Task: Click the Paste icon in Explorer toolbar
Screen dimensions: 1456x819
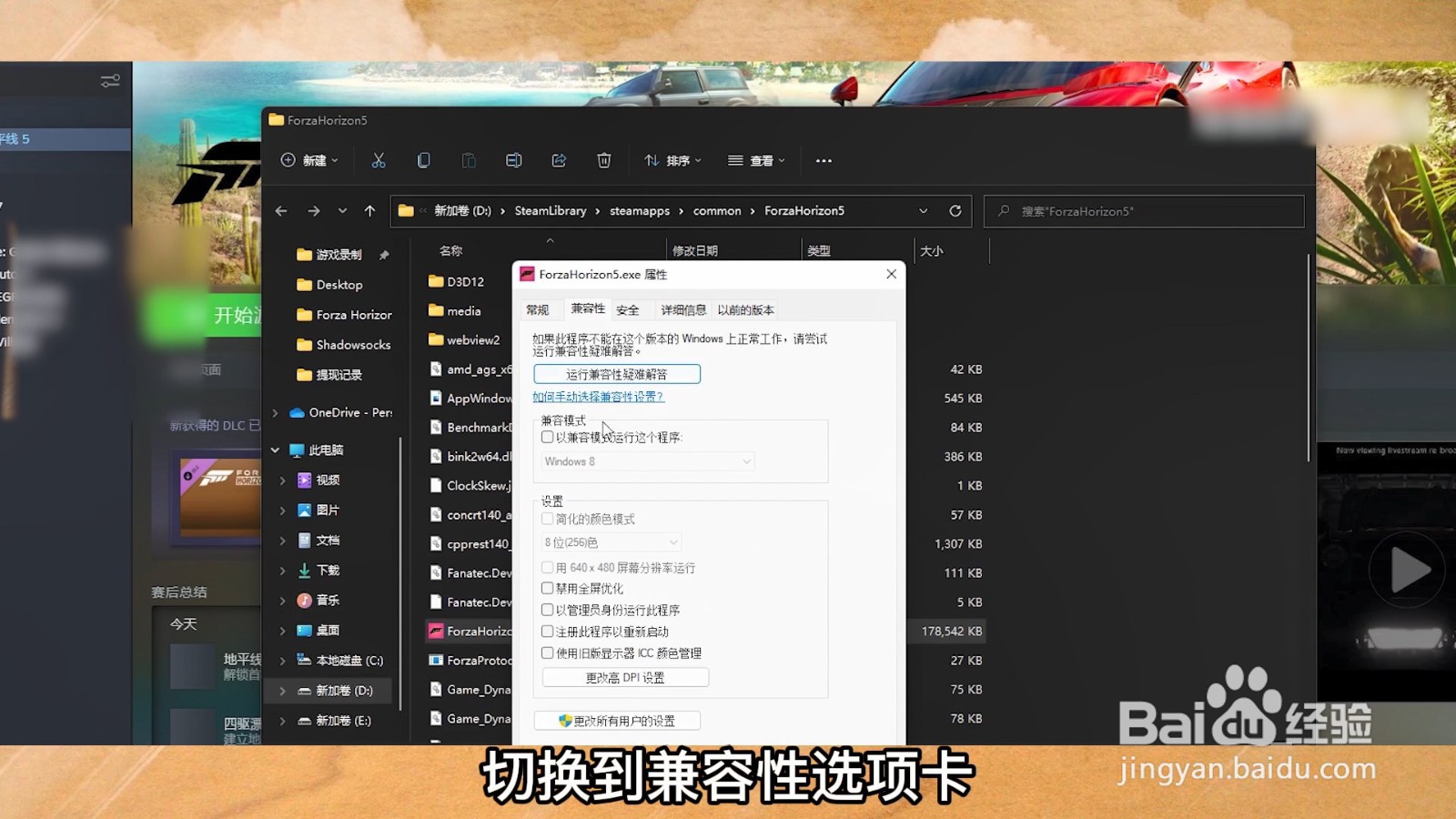Action: [469, 160]
